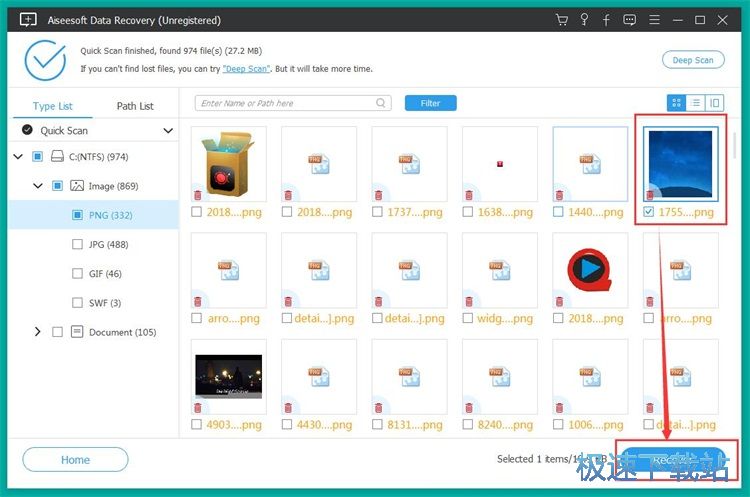Click the scan finished checkmark icon

pyautogui.click(x=45, y=60)
